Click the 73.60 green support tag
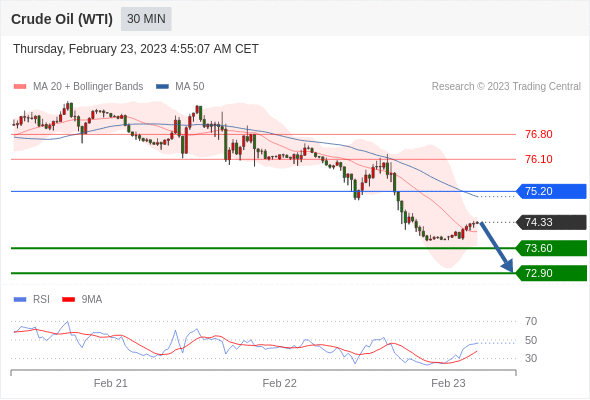 pyautogui.click(x=551, y=248)
